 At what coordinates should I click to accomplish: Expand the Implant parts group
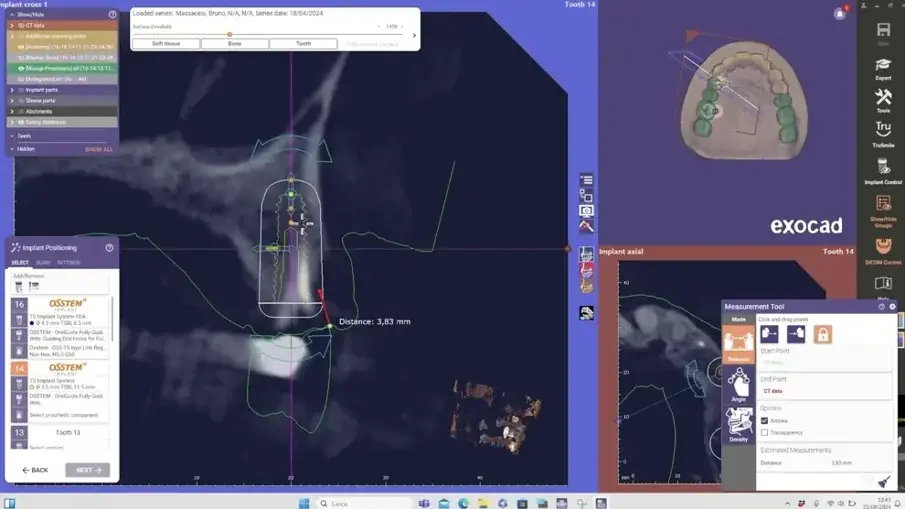12,90
